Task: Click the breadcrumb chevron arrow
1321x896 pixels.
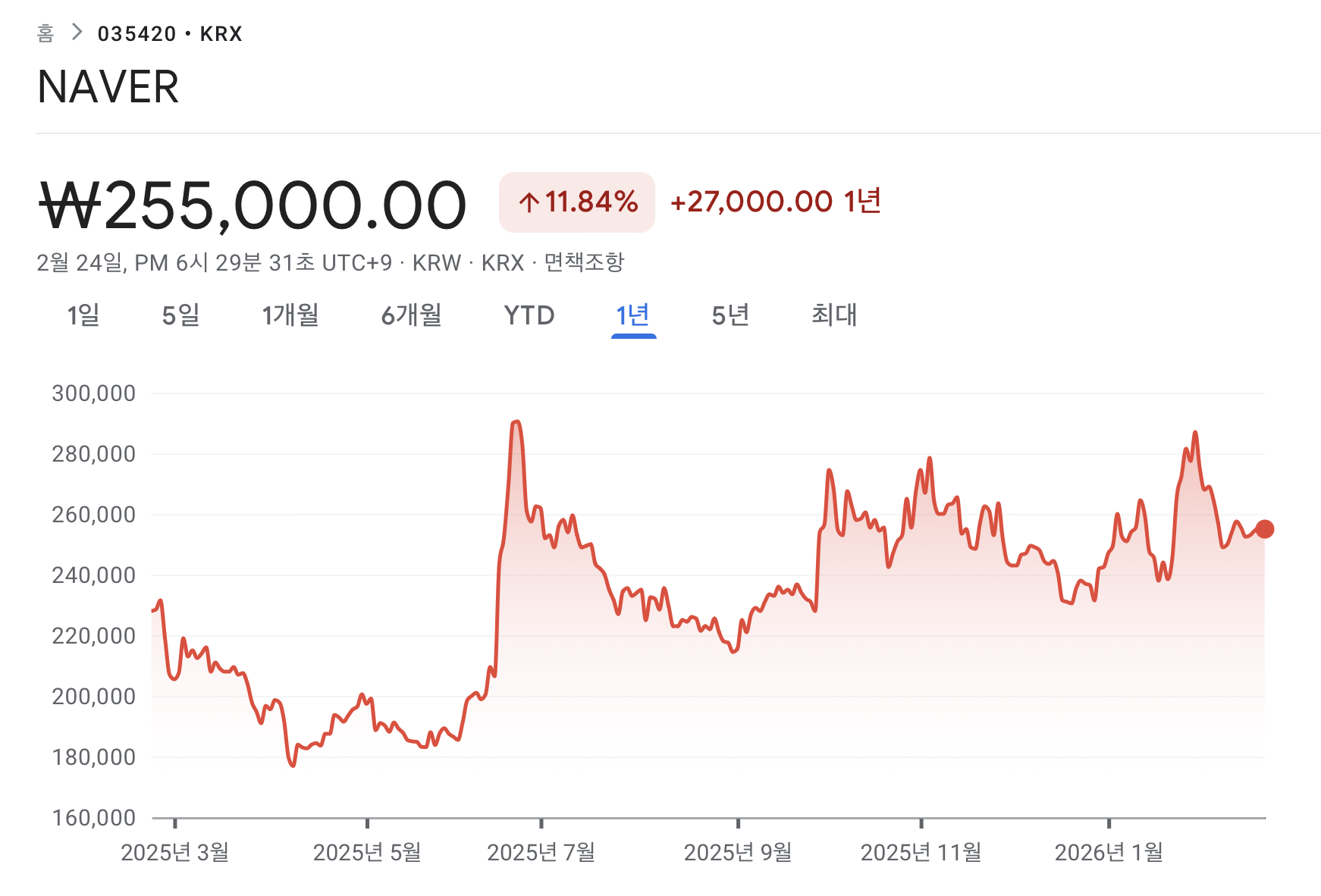Action: pos(76,33)
